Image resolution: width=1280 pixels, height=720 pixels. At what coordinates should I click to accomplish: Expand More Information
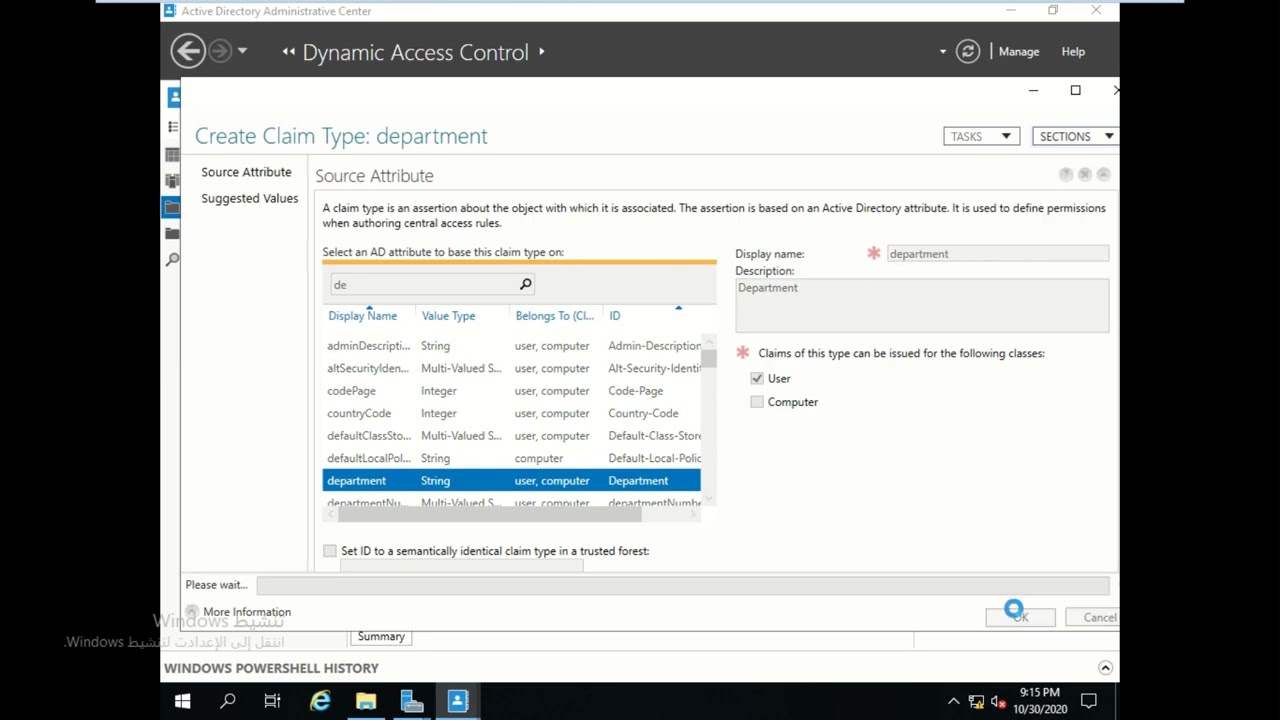tap(193, 612)
